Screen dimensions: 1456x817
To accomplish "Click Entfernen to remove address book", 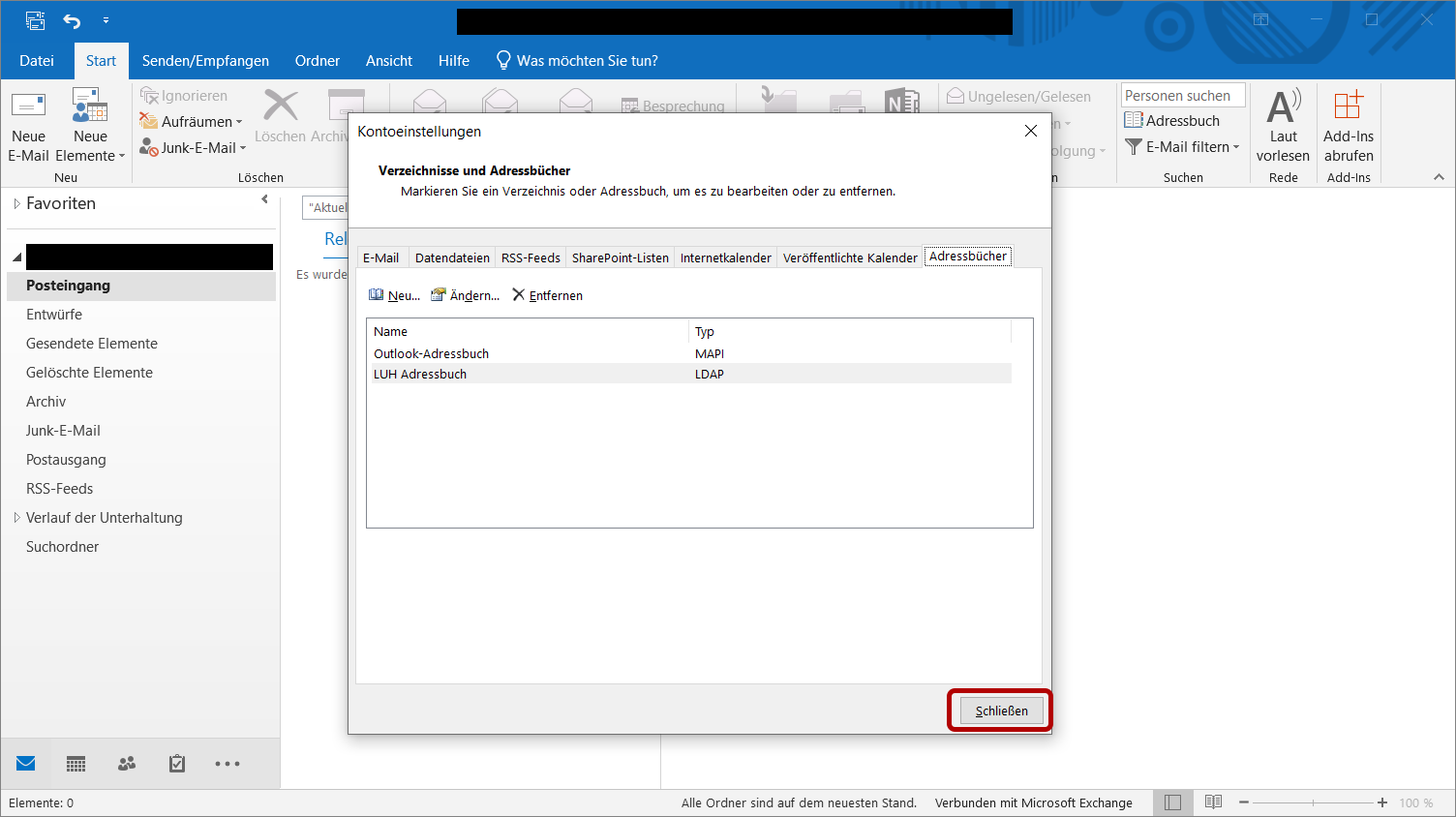I will click(547, 295).
